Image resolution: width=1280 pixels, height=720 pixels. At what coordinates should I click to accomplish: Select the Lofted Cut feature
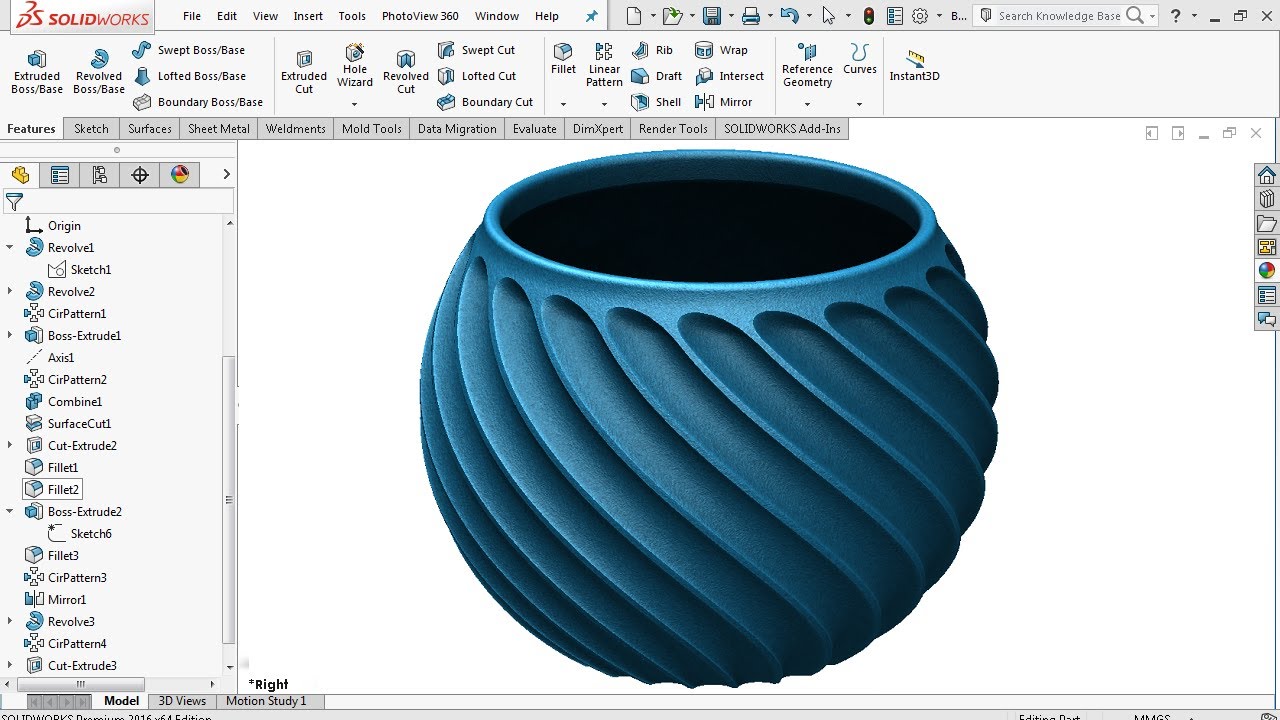coord(477,76)
